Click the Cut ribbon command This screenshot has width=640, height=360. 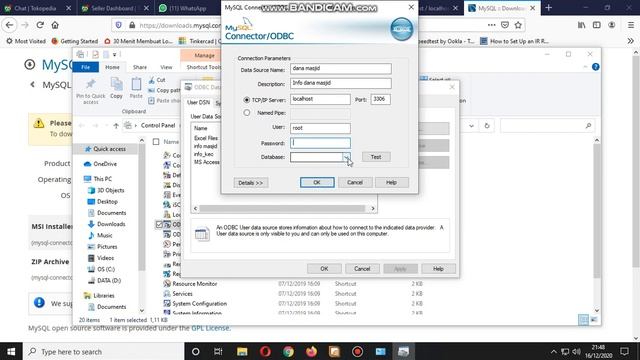click(157, 80)
